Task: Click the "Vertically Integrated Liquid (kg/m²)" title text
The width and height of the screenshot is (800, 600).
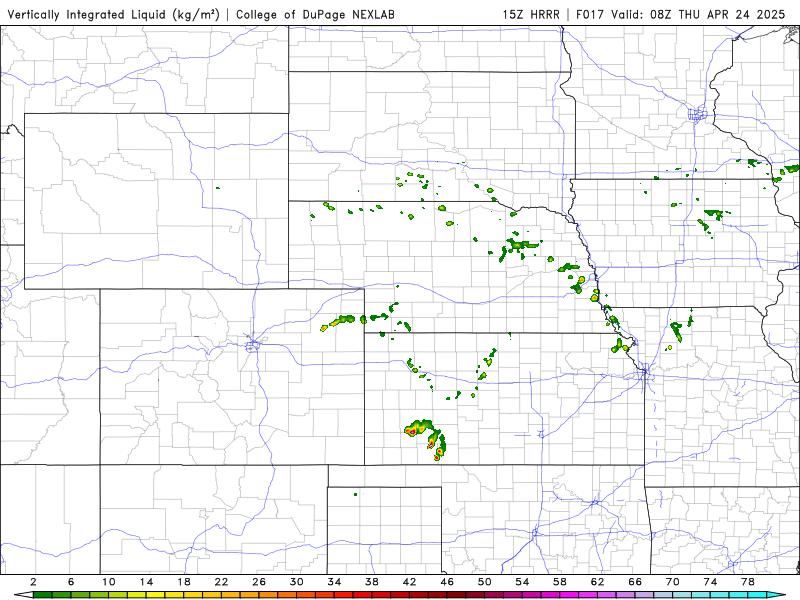Action: 113,14
